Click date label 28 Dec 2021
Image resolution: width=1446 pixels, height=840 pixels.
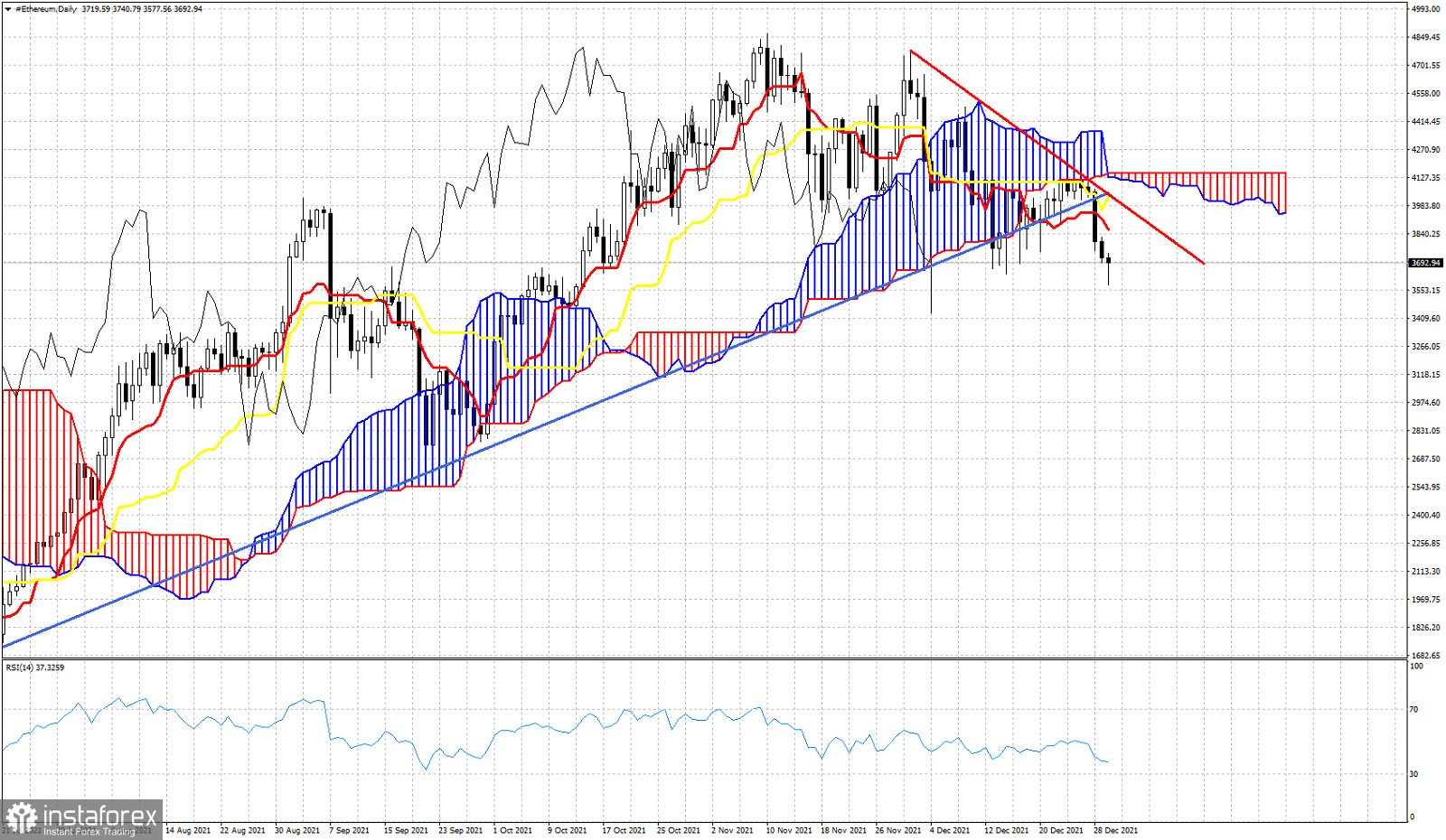[x=1116, y=830]
